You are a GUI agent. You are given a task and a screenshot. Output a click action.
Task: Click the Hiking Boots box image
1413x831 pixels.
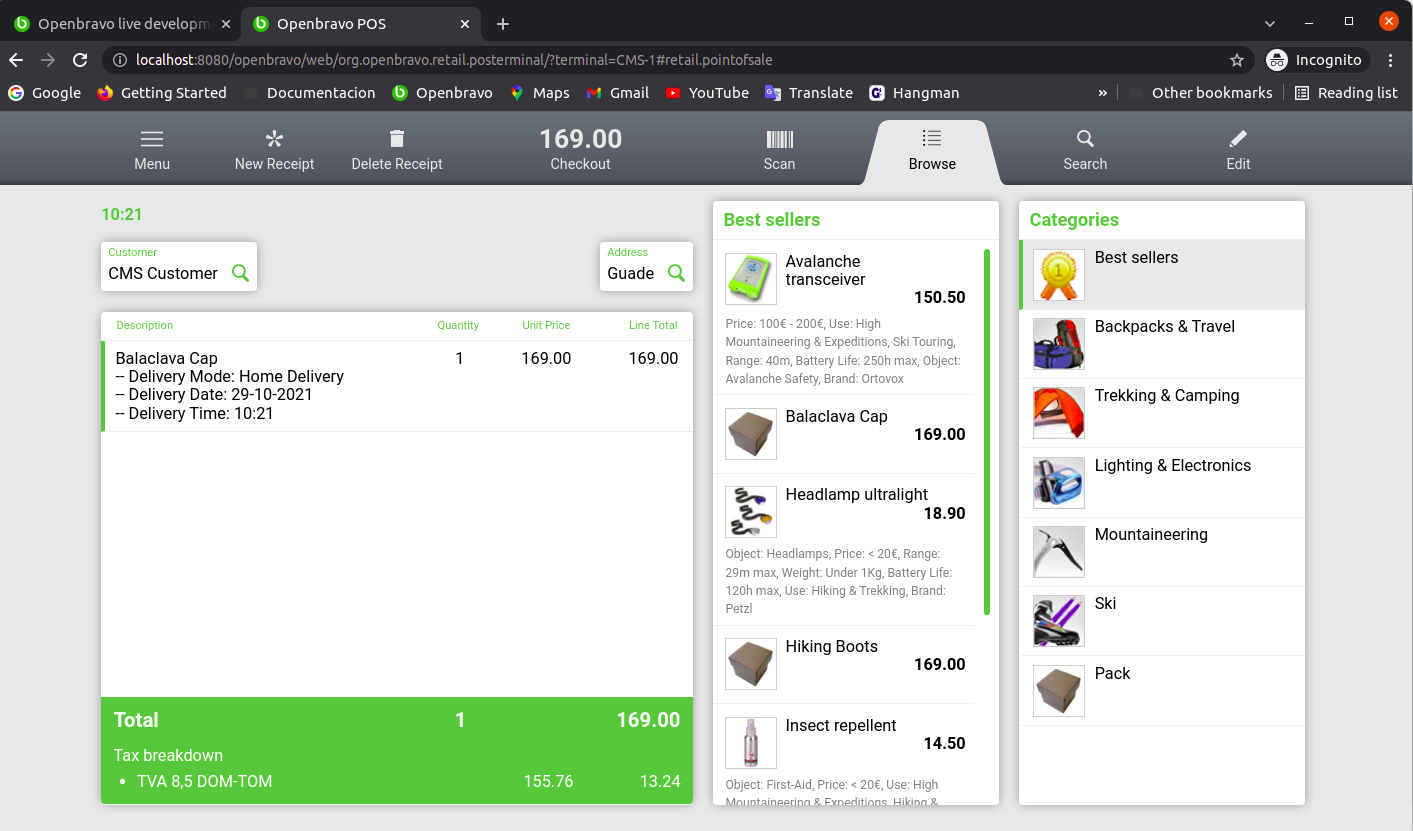pos(751,664)
